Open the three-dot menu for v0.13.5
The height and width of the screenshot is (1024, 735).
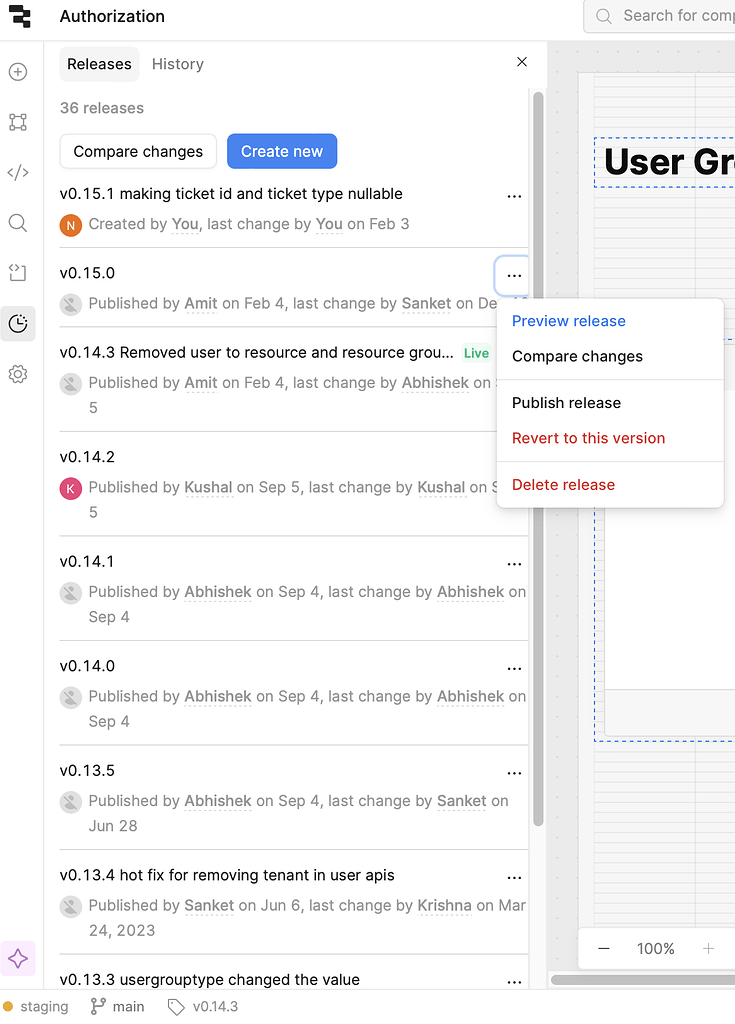click(514, 772)
